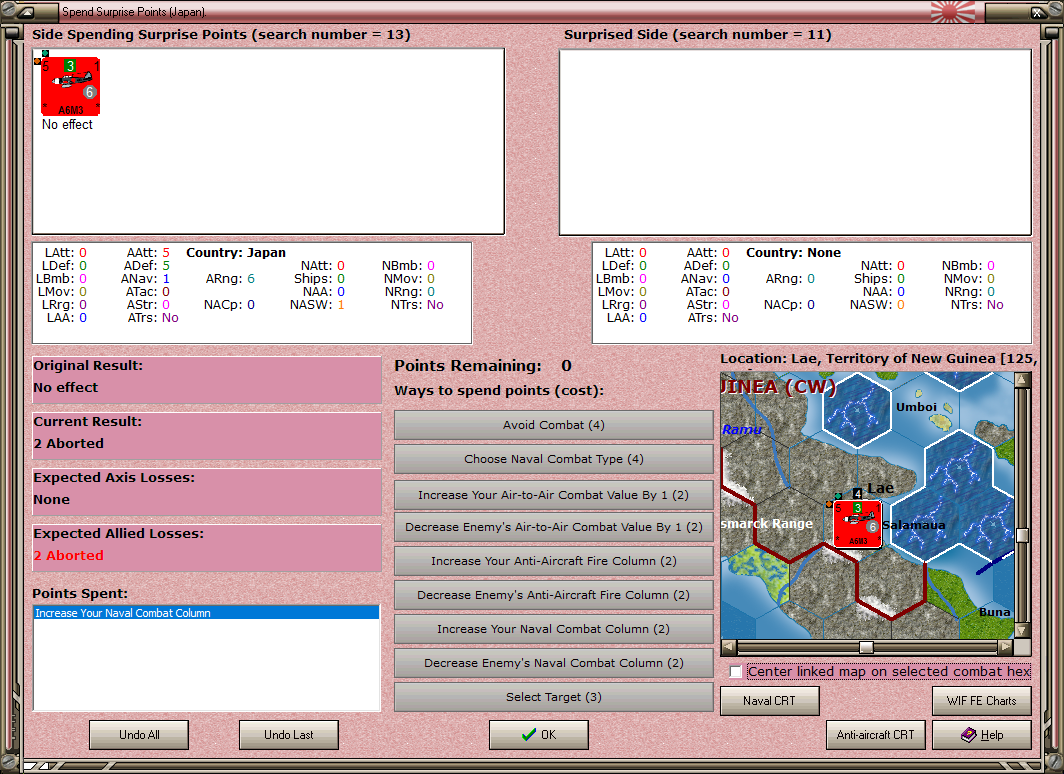
Task: Click the Surprised Side empty unit panel
Action: 795,142
